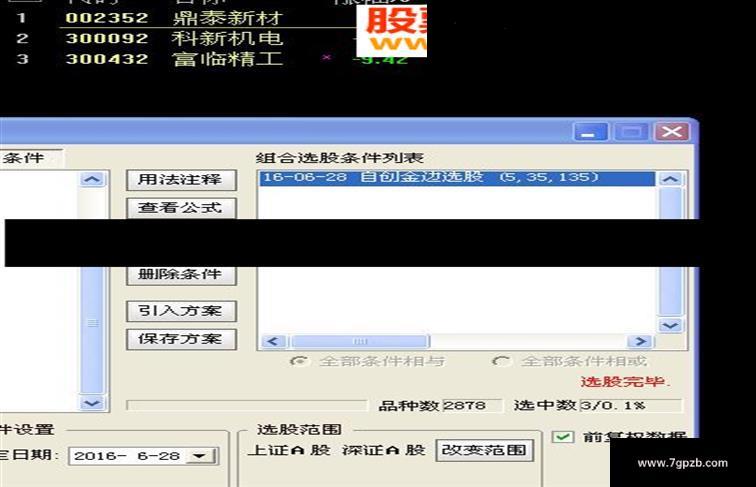The width and height of the screenshot is (756, 487).
Task: Click right arrow of horizontal list scrollbar
Action: [x=640, y=341]
